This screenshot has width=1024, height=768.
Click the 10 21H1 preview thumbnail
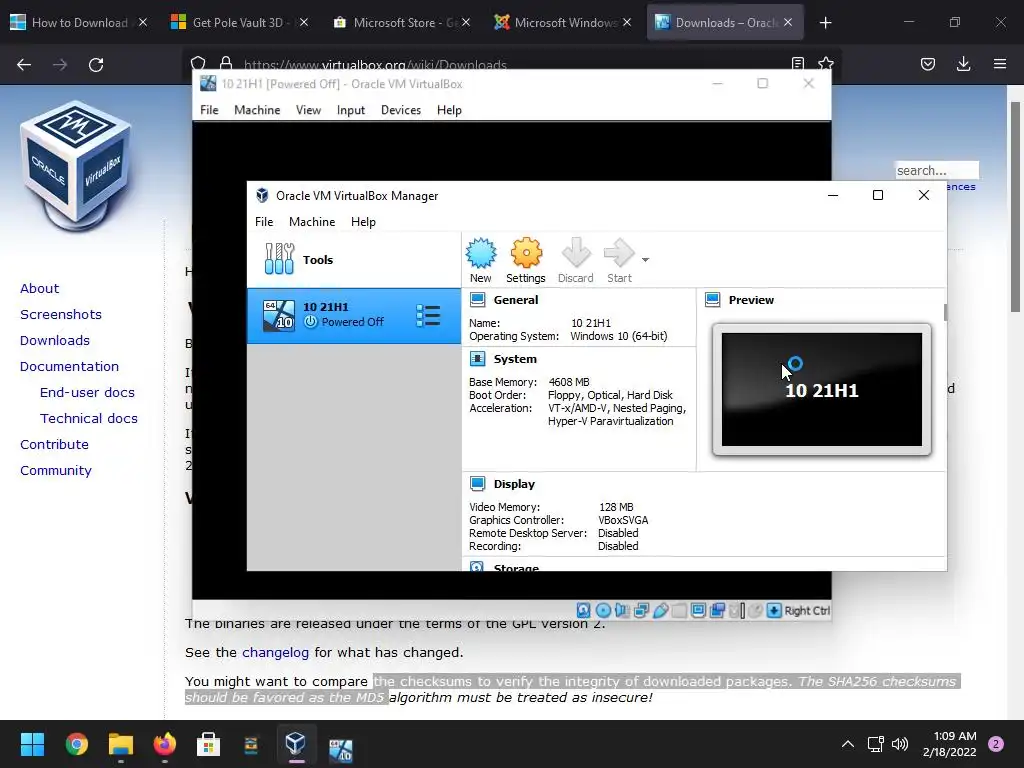tap(822, 389)
